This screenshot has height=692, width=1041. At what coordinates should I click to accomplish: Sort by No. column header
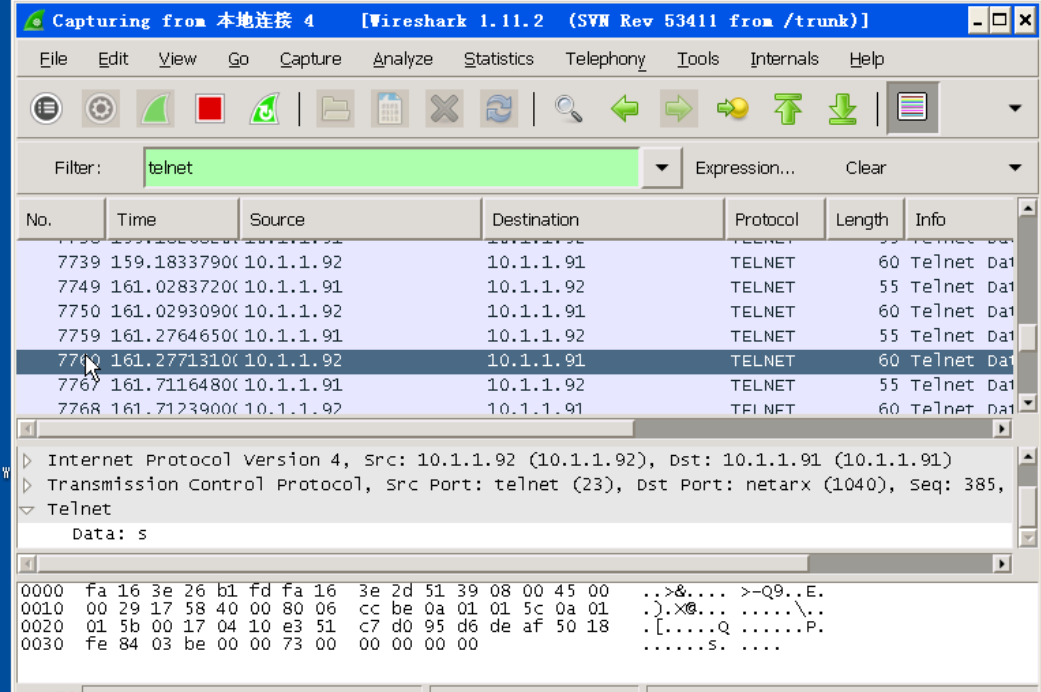pos(61,219)
